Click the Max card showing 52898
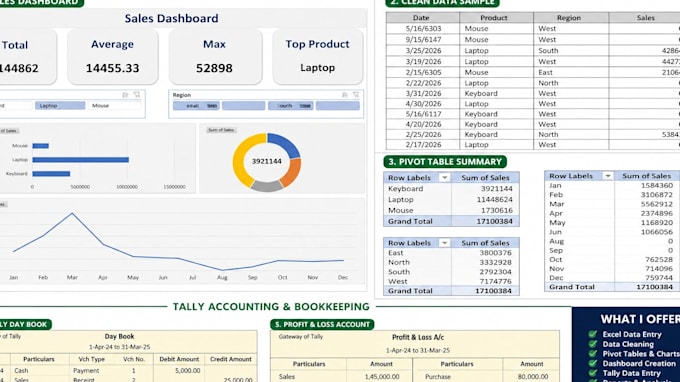Screen dimensions: 680x382 215,56
